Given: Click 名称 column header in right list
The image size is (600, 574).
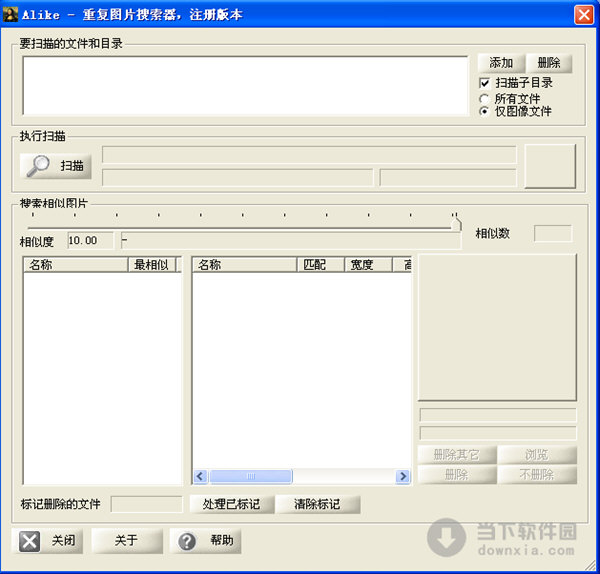Looking at the screenshot, I should [x=245, y=265].
